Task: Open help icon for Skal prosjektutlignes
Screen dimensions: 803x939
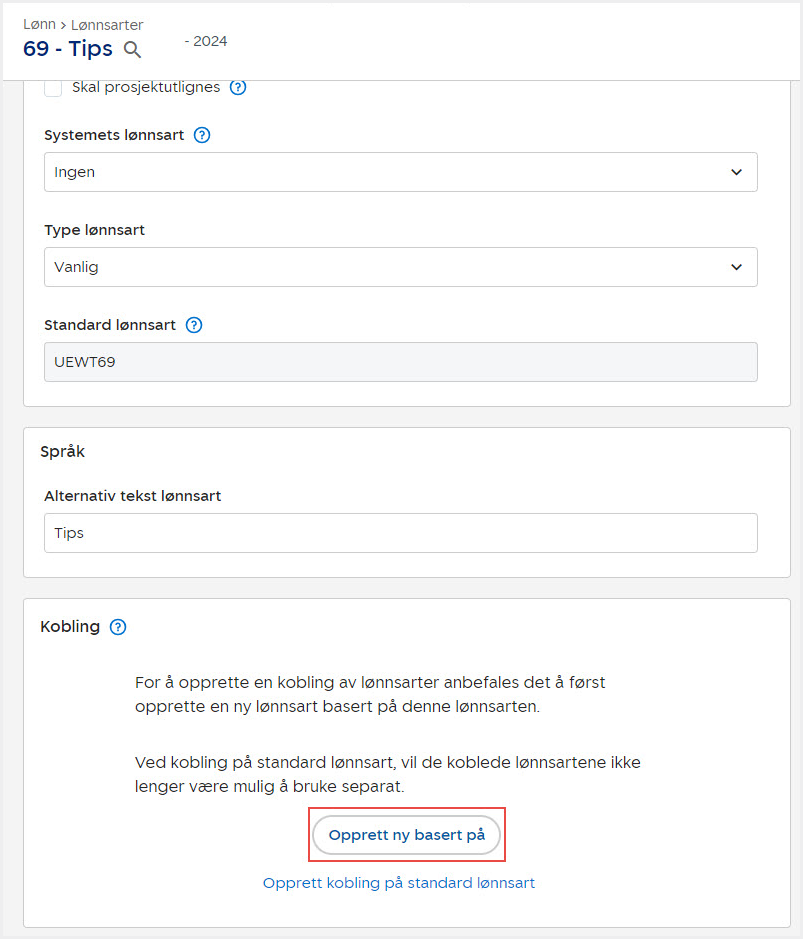Action: click(x=238, y=88)
